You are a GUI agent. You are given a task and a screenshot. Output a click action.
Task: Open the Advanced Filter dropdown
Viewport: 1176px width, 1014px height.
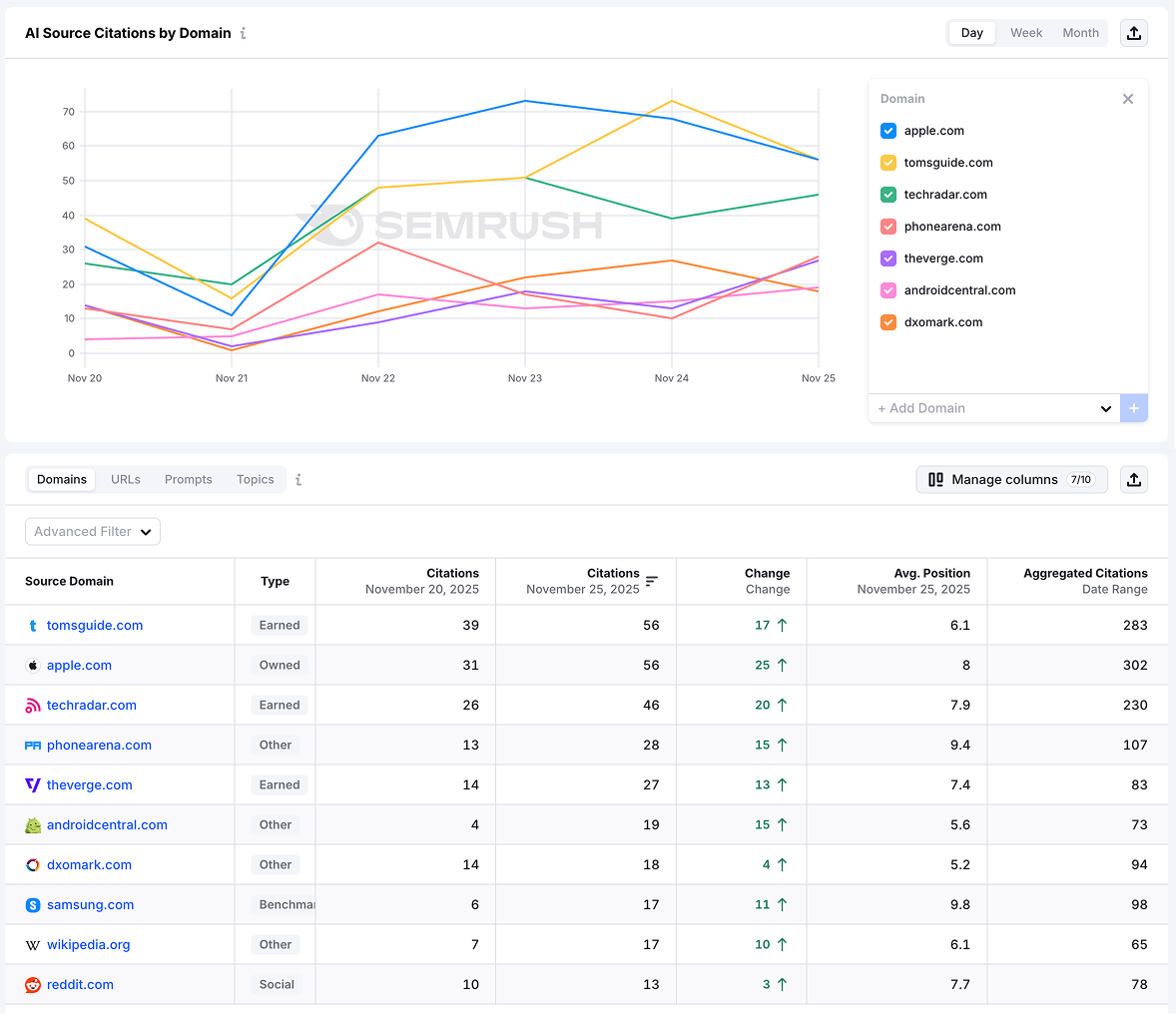coord(92,531)
